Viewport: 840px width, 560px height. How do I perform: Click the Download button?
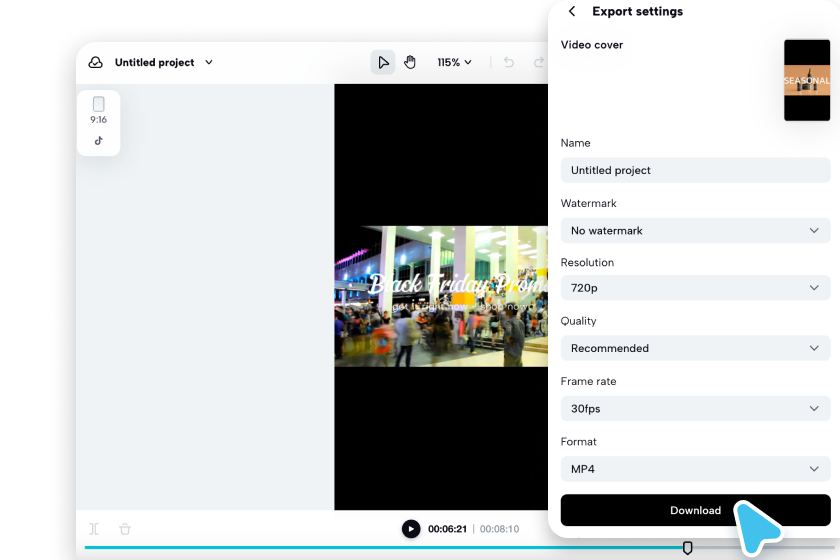point(695,510)
